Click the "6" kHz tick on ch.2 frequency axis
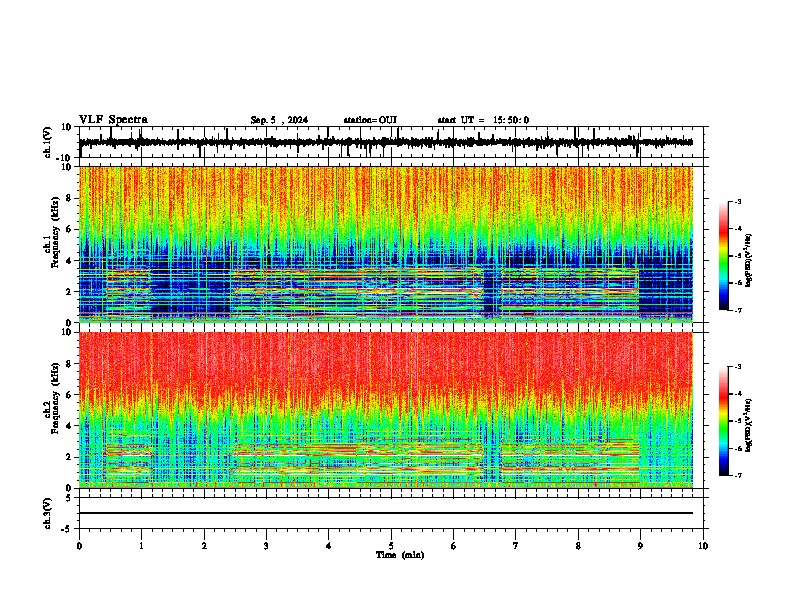 (x=69, y=395)
